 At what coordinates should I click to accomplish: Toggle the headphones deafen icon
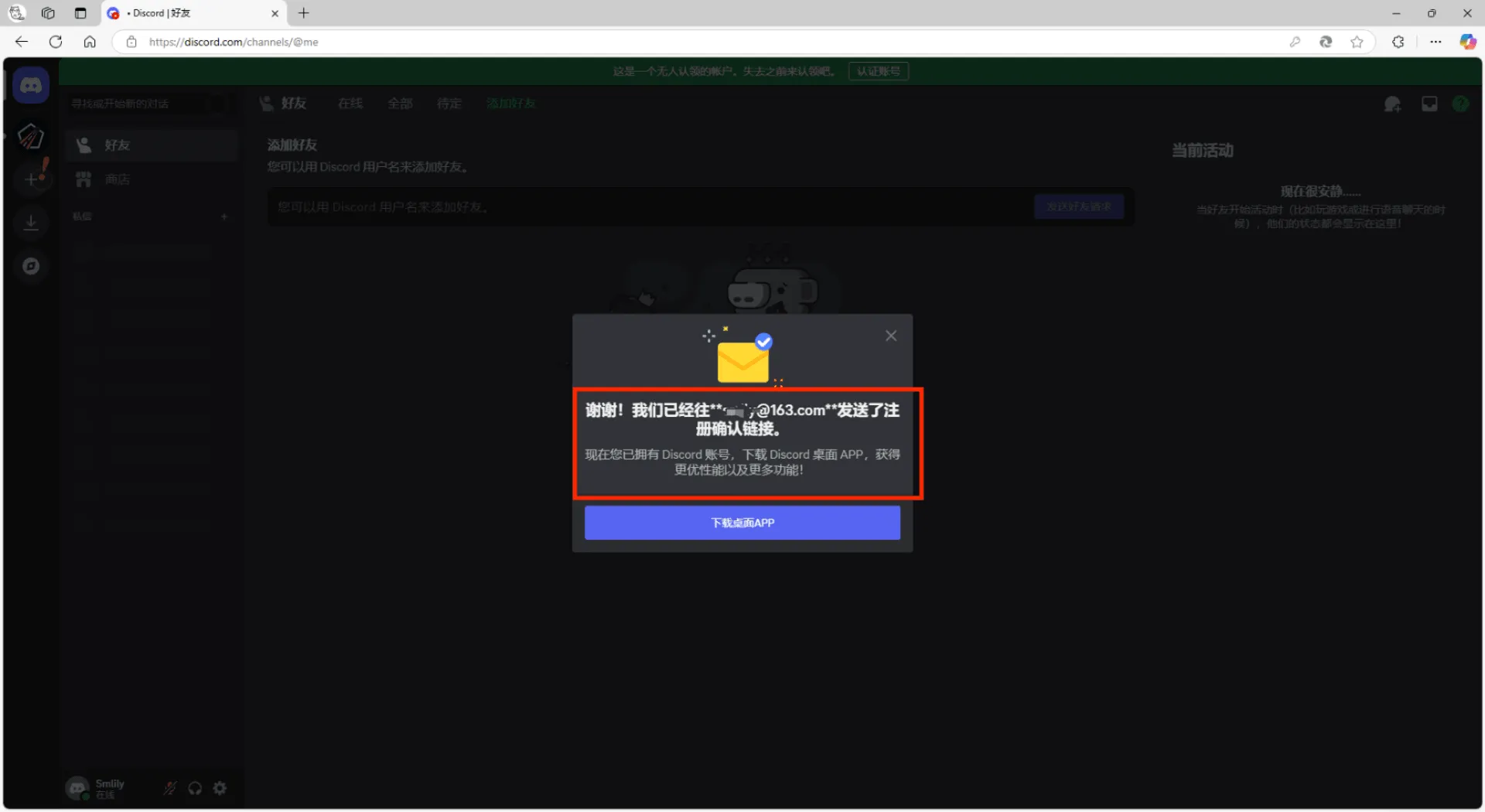coord(195,788)
